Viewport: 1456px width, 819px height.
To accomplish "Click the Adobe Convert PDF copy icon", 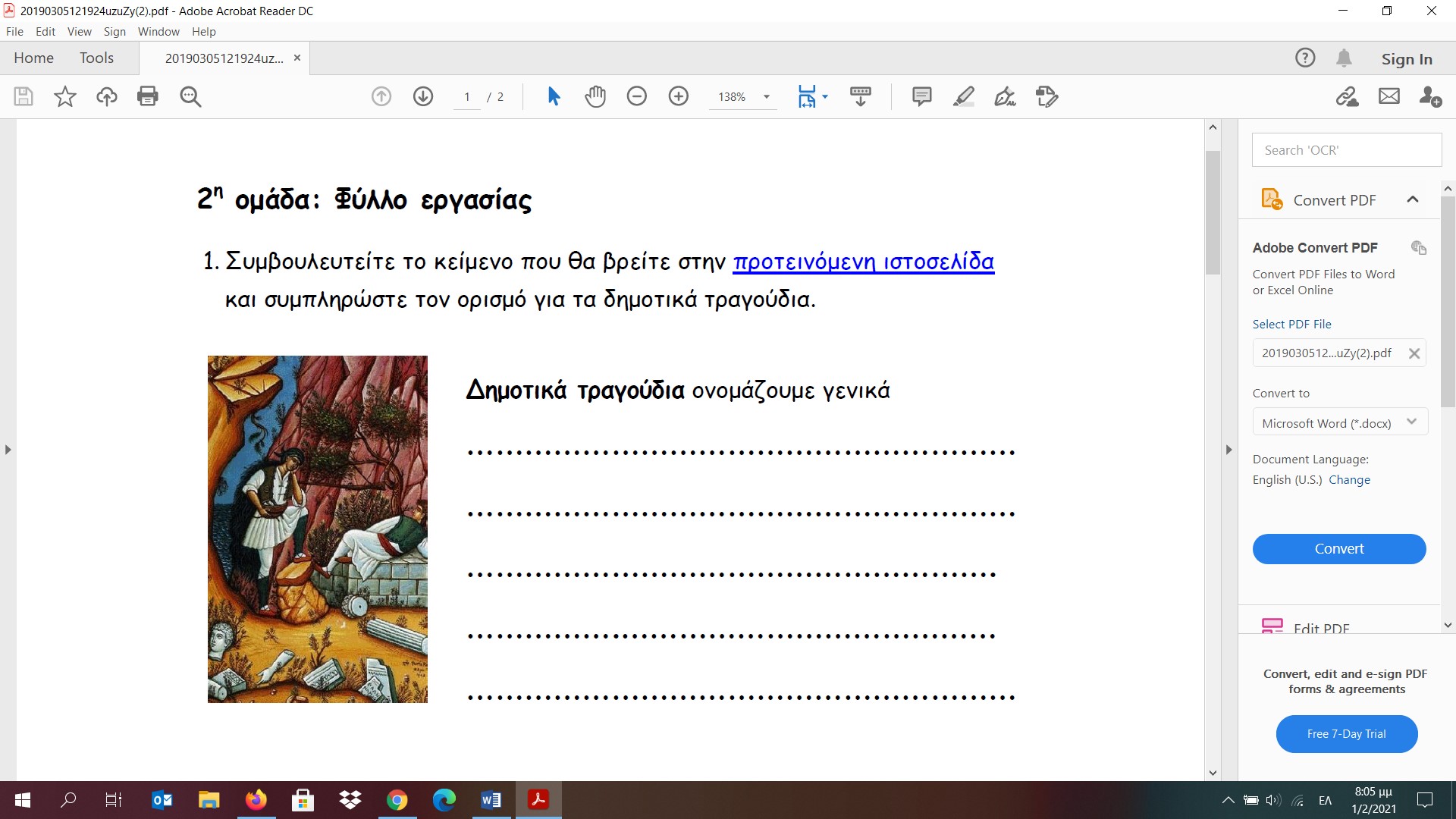I will [x=1419, y=248].
